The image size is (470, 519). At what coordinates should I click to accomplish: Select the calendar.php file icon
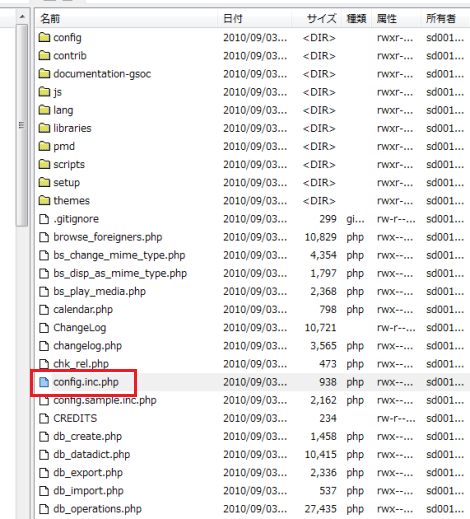[44, 310]
